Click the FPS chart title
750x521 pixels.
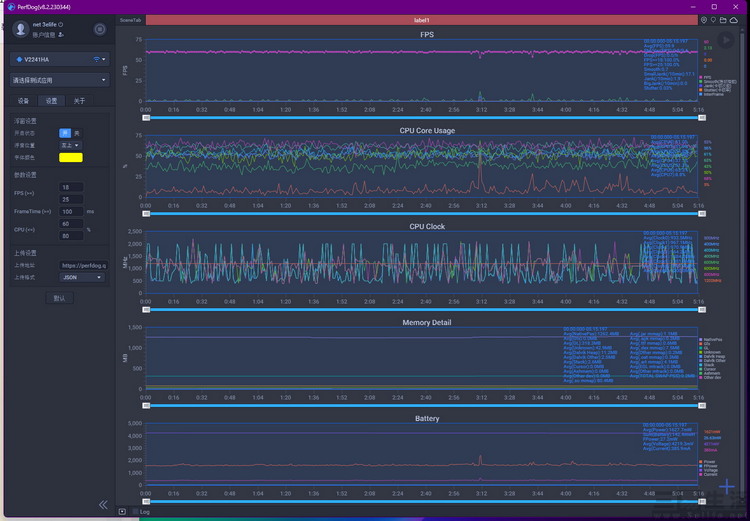[x=427, y=34]
